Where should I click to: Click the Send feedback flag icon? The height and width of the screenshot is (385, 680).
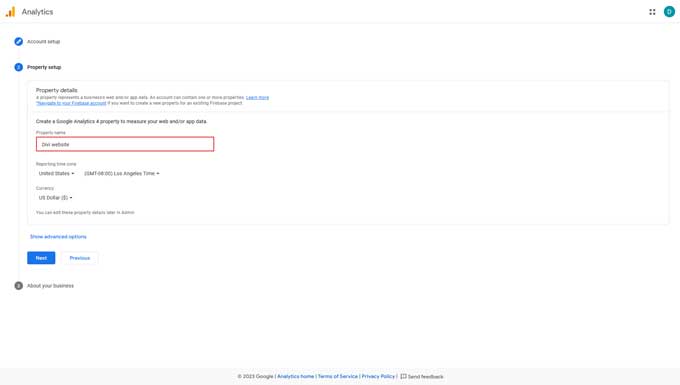click(x=403, y=376)
